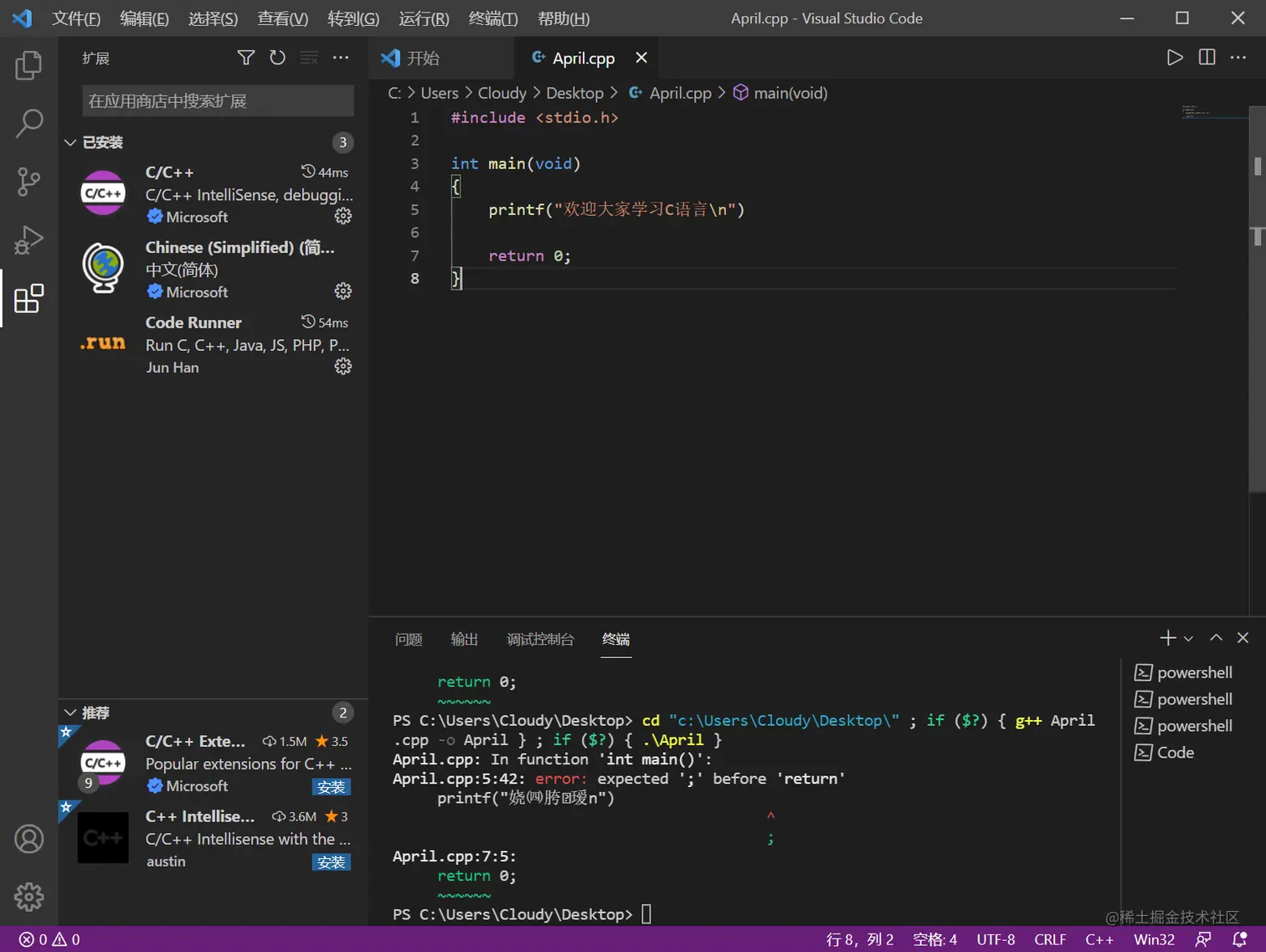Toggle the notifications bell in status bar
Image resolution: width=1266 pixels, height=952 pixels.
(1240, 939)
